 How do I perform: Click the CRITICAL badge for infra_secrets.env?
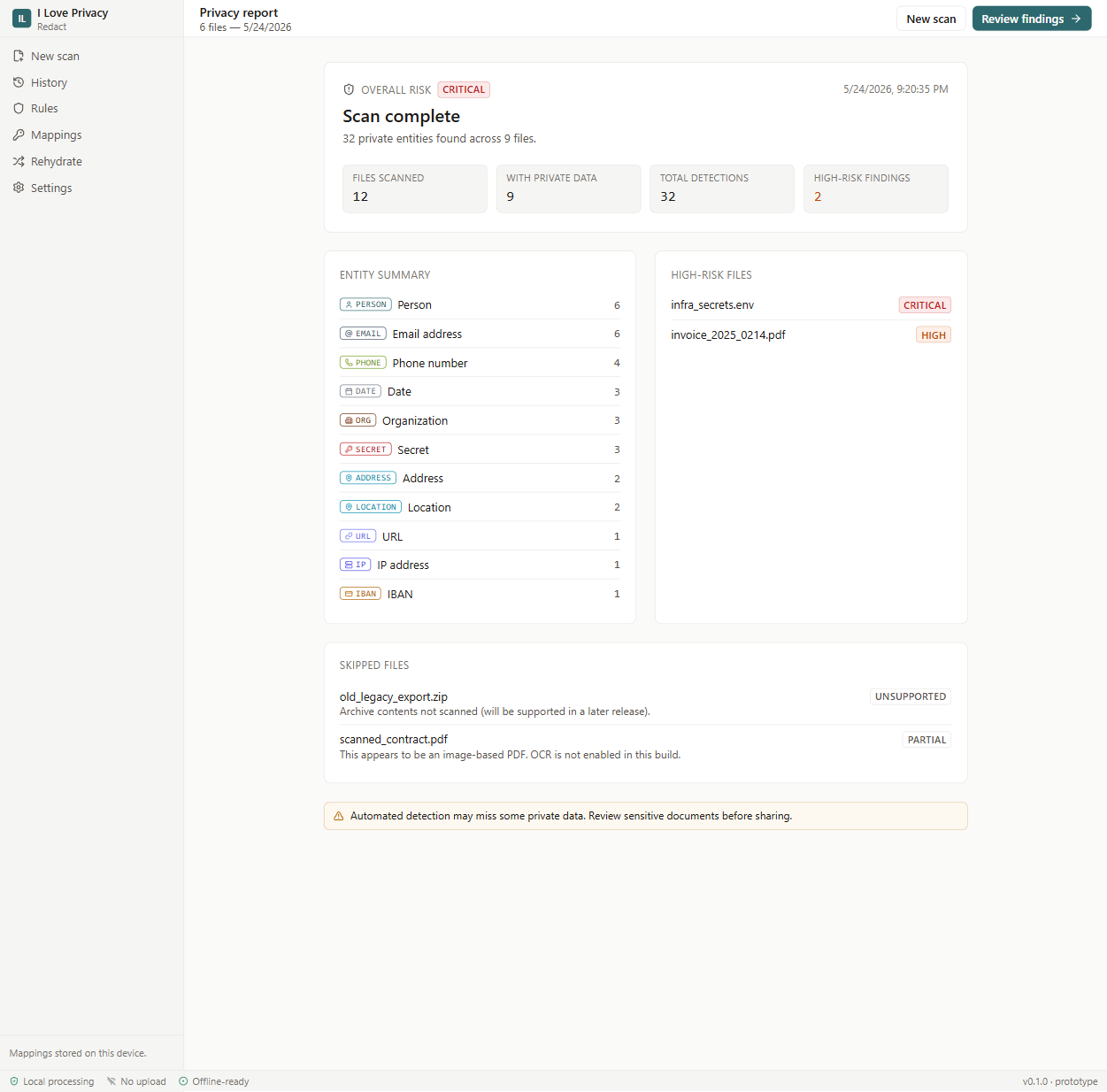point(925,305)
